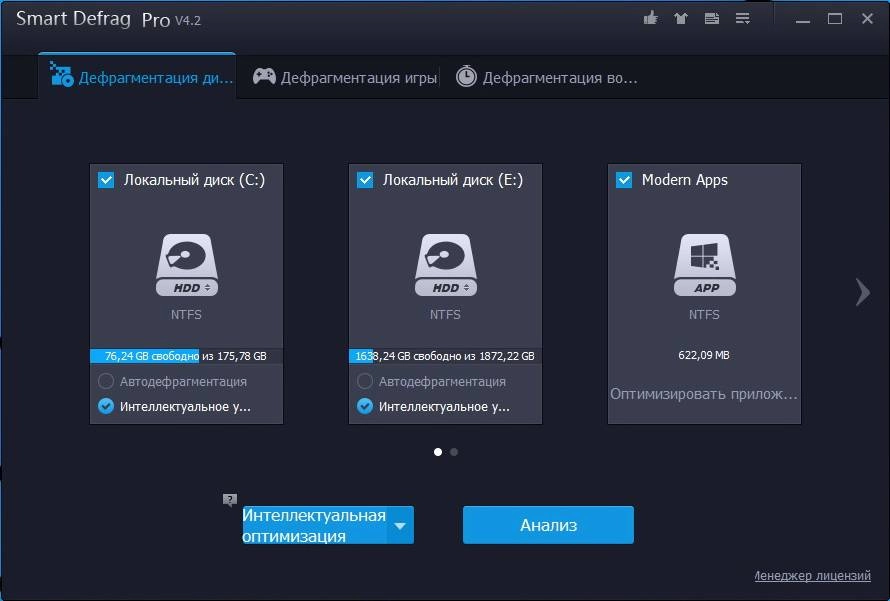Click Интеллектуальная оптимизация button

(315, 526)
